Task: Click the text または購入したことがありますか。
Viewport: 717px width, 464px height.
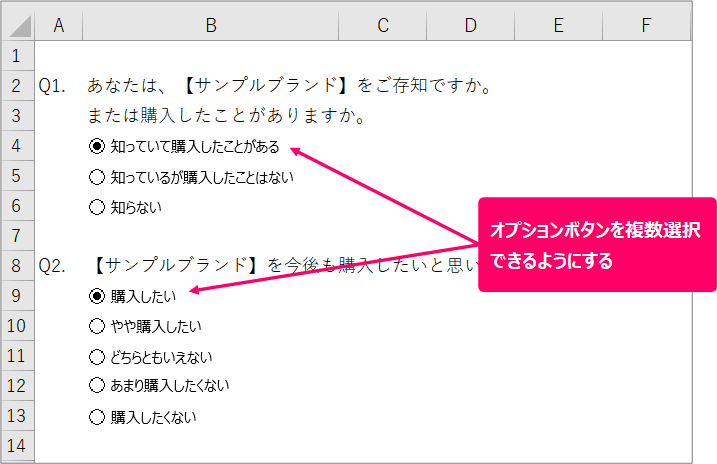Action: [227, 116]
